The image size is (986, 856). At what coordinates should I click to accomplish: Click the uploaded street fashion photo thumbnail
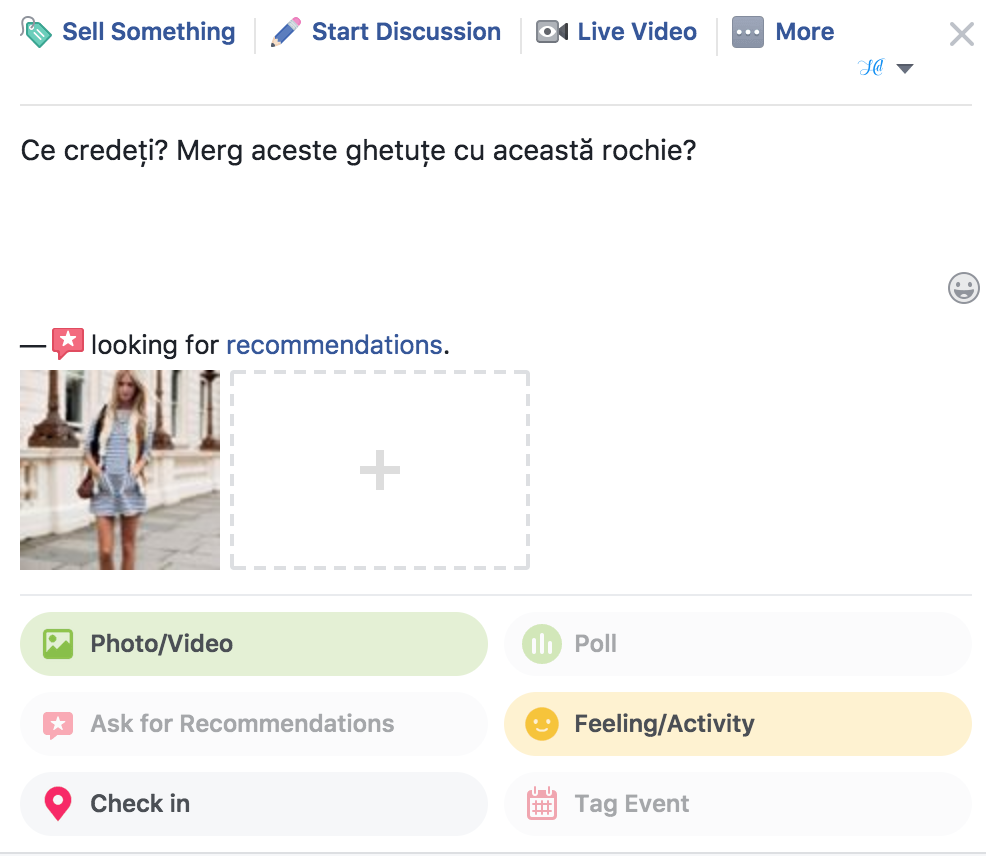[x=120, y=470]
